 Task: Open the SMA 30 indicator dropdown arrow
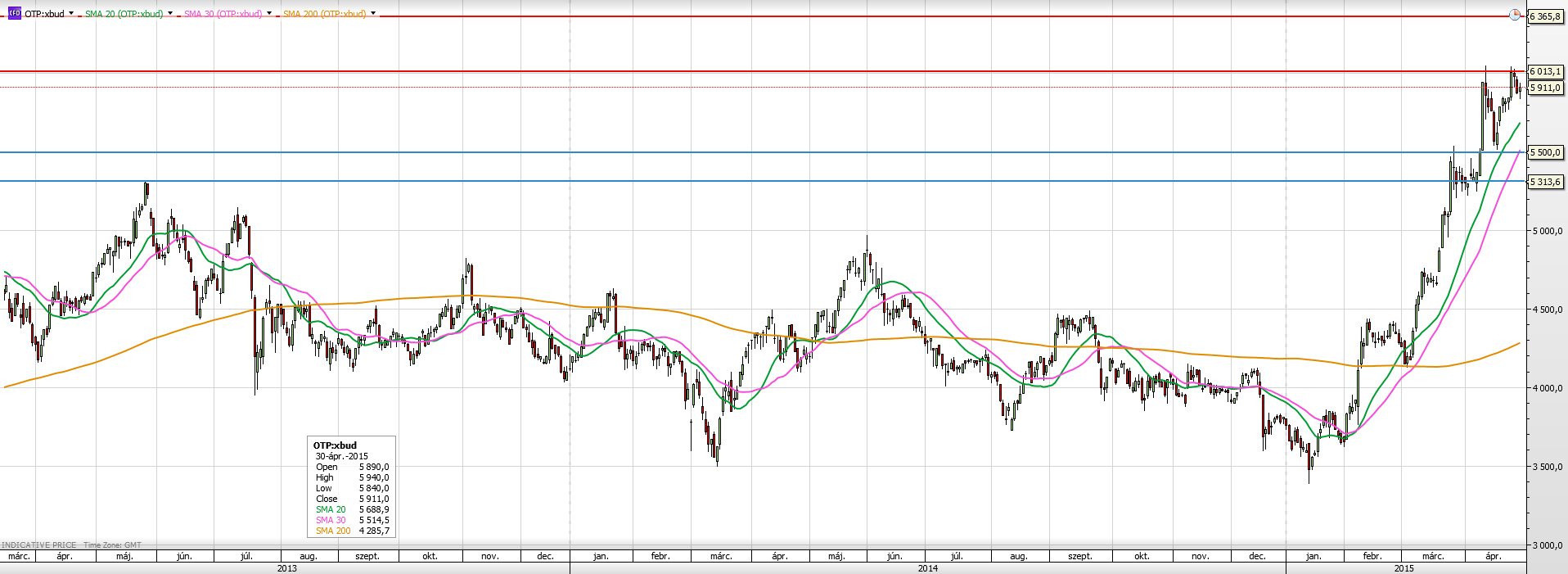click(x=269, y=13)
